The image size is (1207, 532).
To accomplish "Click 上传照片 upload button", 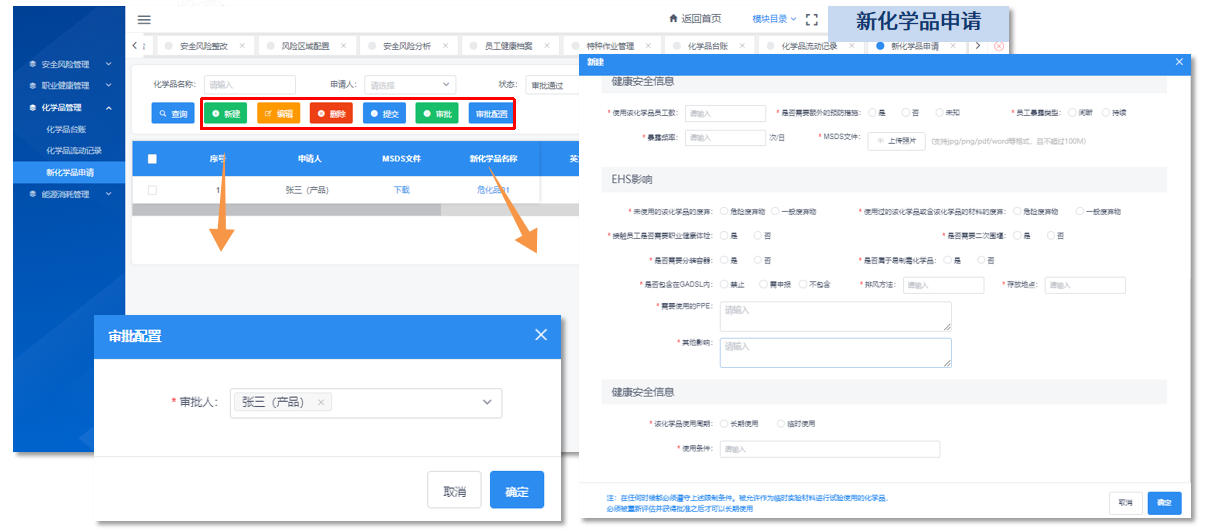I will pyautogui.click(x=895, y=141).
